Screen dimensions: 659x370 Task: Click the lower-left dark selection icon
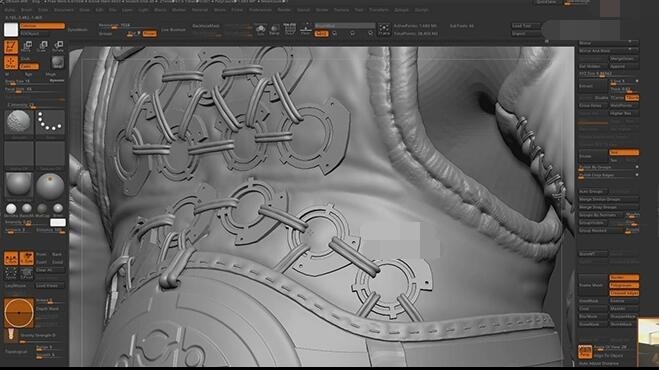pyautogui.click(x=11, y=274)
